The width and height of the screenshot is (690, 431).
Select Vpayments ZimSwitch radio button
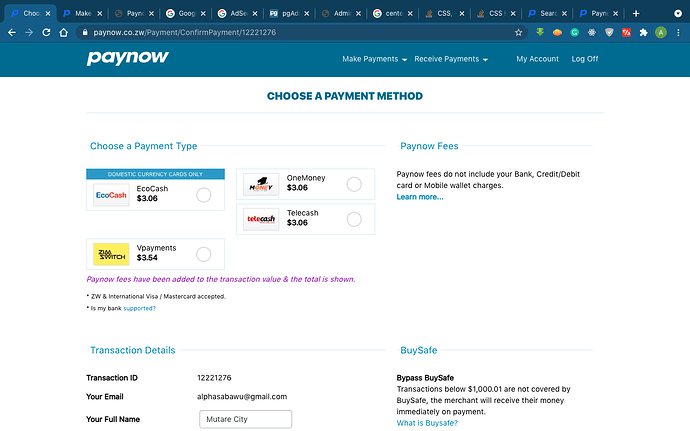click(204, 254)
